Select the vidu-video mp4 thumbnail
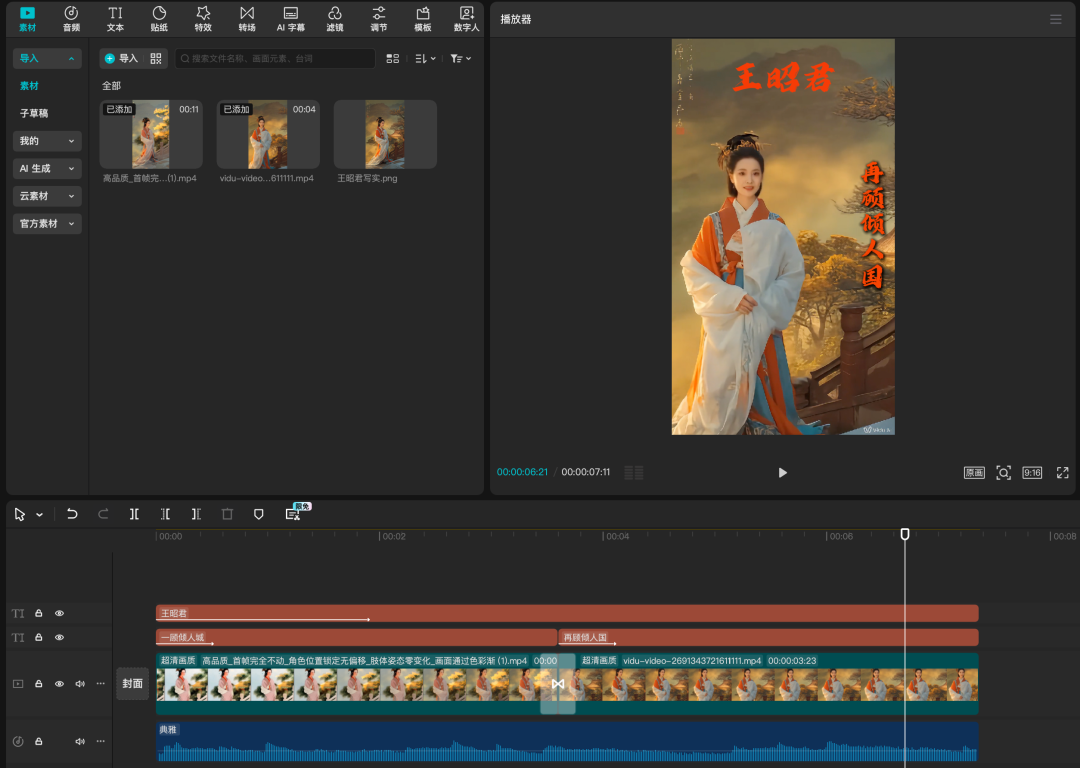 coord(268,134)
